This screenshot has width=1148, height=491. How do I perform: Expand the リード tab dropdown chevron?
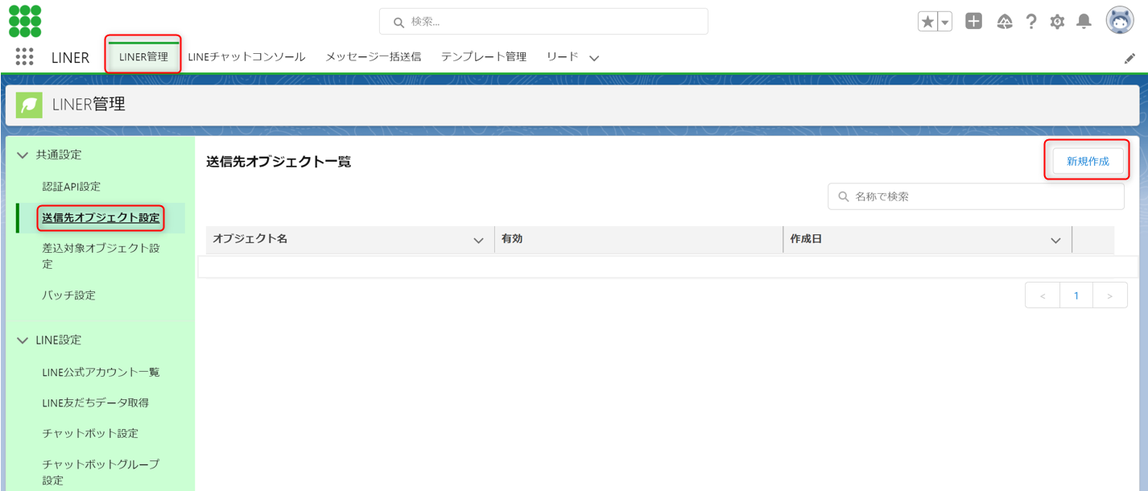click(x=594, y=59)
